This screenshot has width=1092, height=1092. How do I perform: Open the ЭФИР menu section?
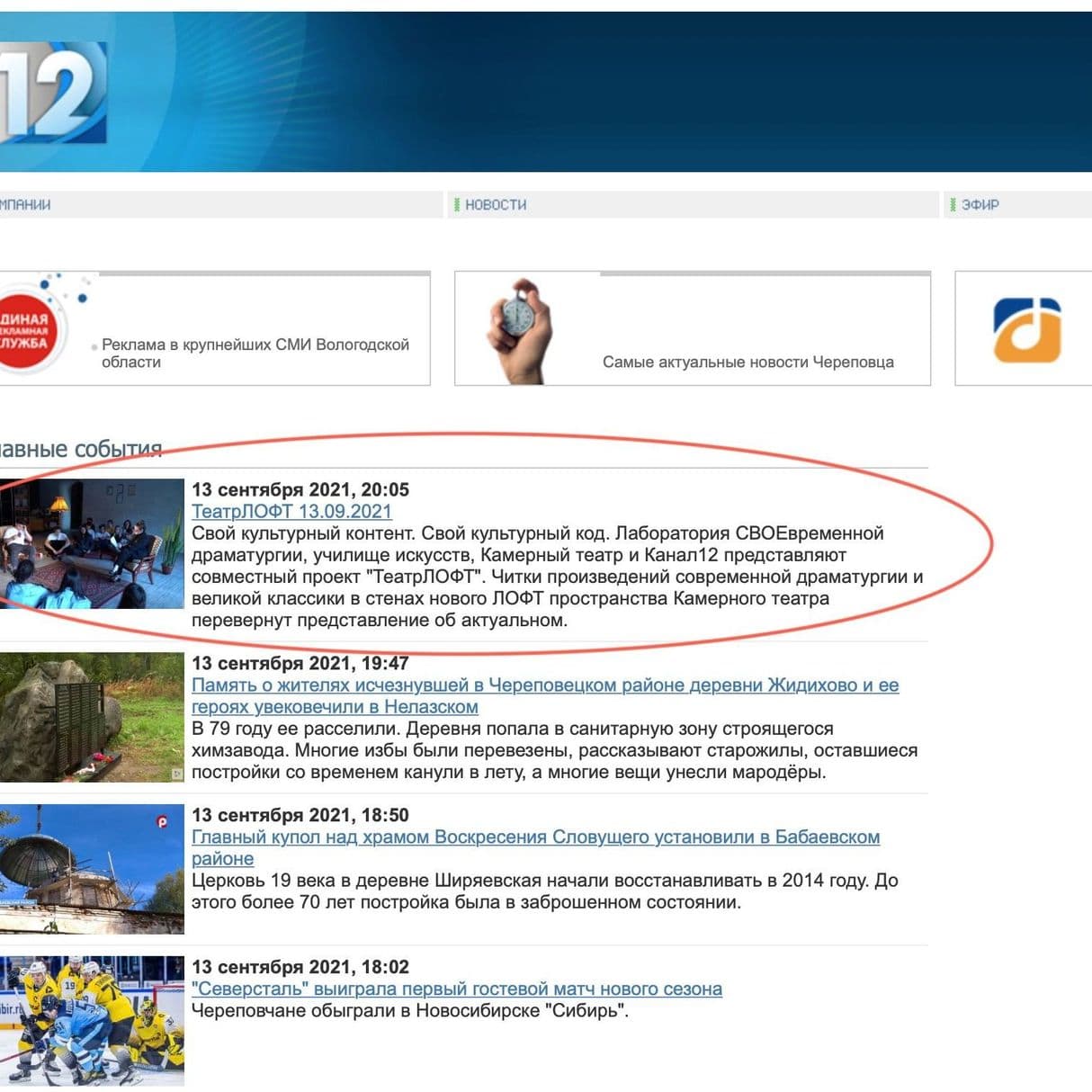click(x=980, y=205)
